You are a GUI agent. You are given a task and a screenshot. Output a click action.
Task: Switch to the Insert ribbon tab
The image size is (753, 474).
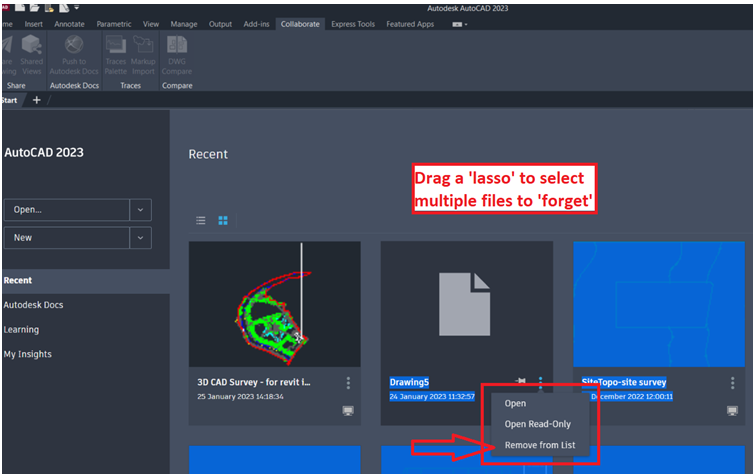click(34, 24)
